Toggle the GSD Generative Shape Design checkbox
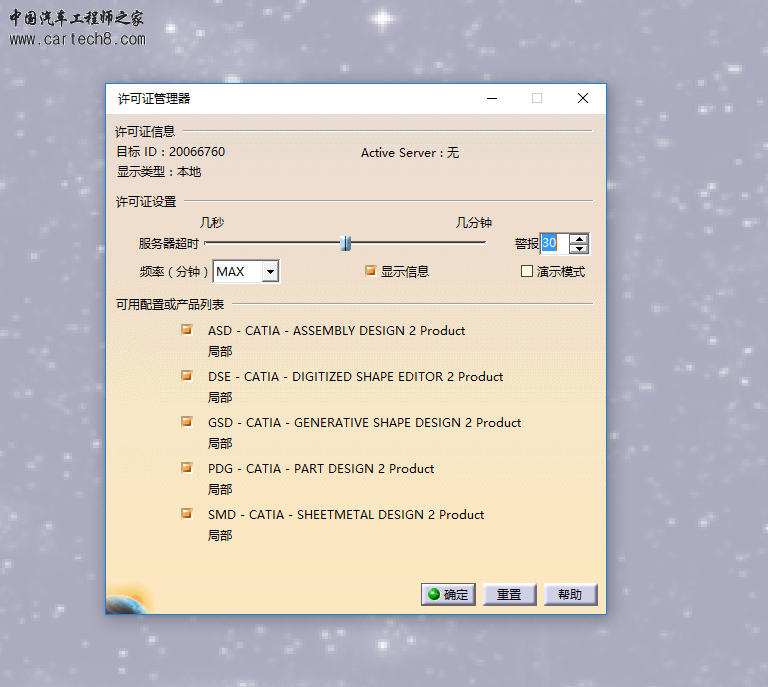This screenshot has height=687, width=768. (187, 422)
